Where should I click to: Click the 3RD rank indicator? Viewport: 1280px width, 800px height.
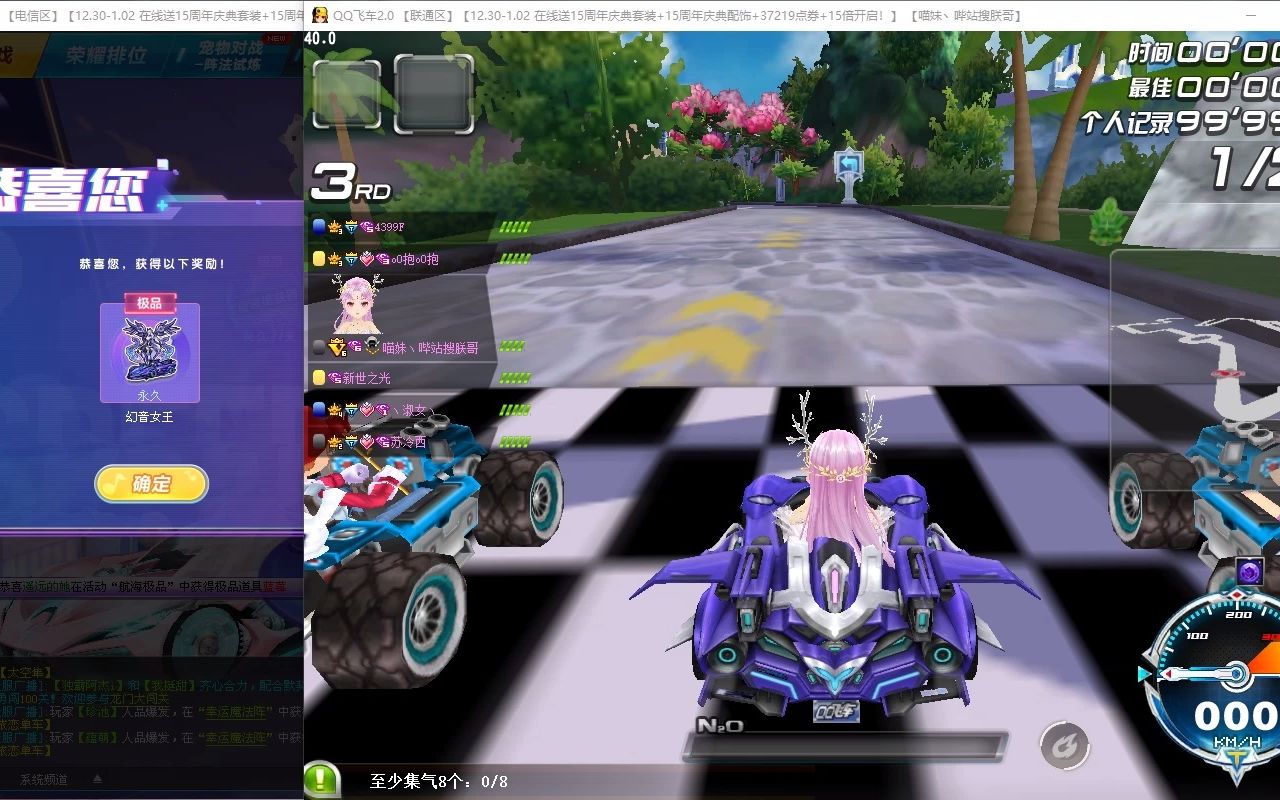351,182
